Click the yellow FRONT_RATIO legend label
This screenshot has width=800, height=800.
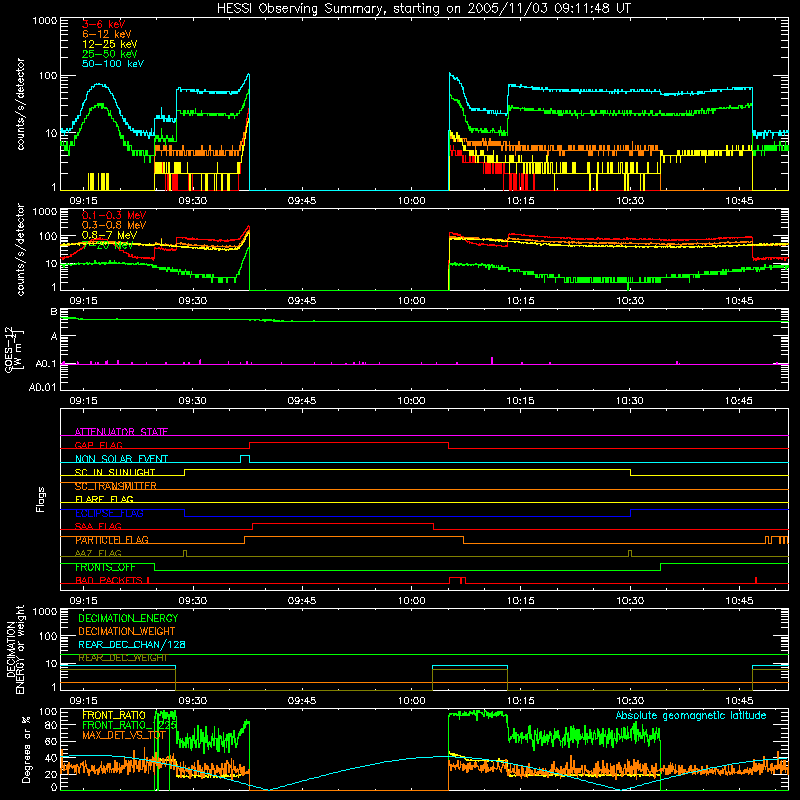114,715
